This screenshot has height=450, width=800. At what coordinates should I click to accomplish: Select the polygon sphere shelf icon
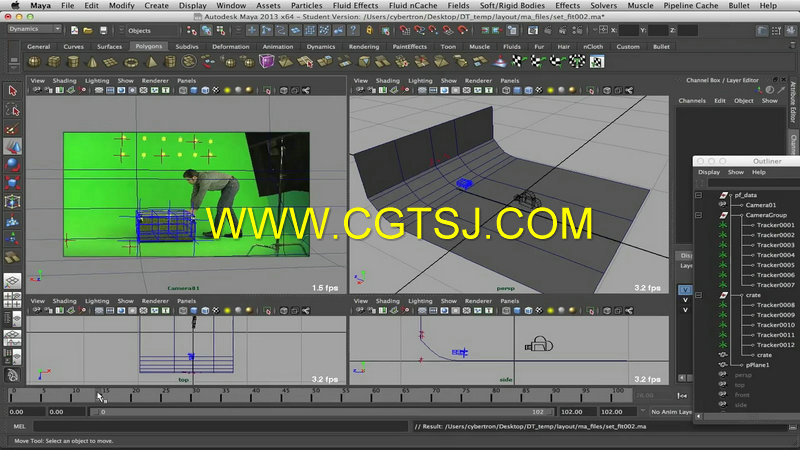click(x=34, y=62)
